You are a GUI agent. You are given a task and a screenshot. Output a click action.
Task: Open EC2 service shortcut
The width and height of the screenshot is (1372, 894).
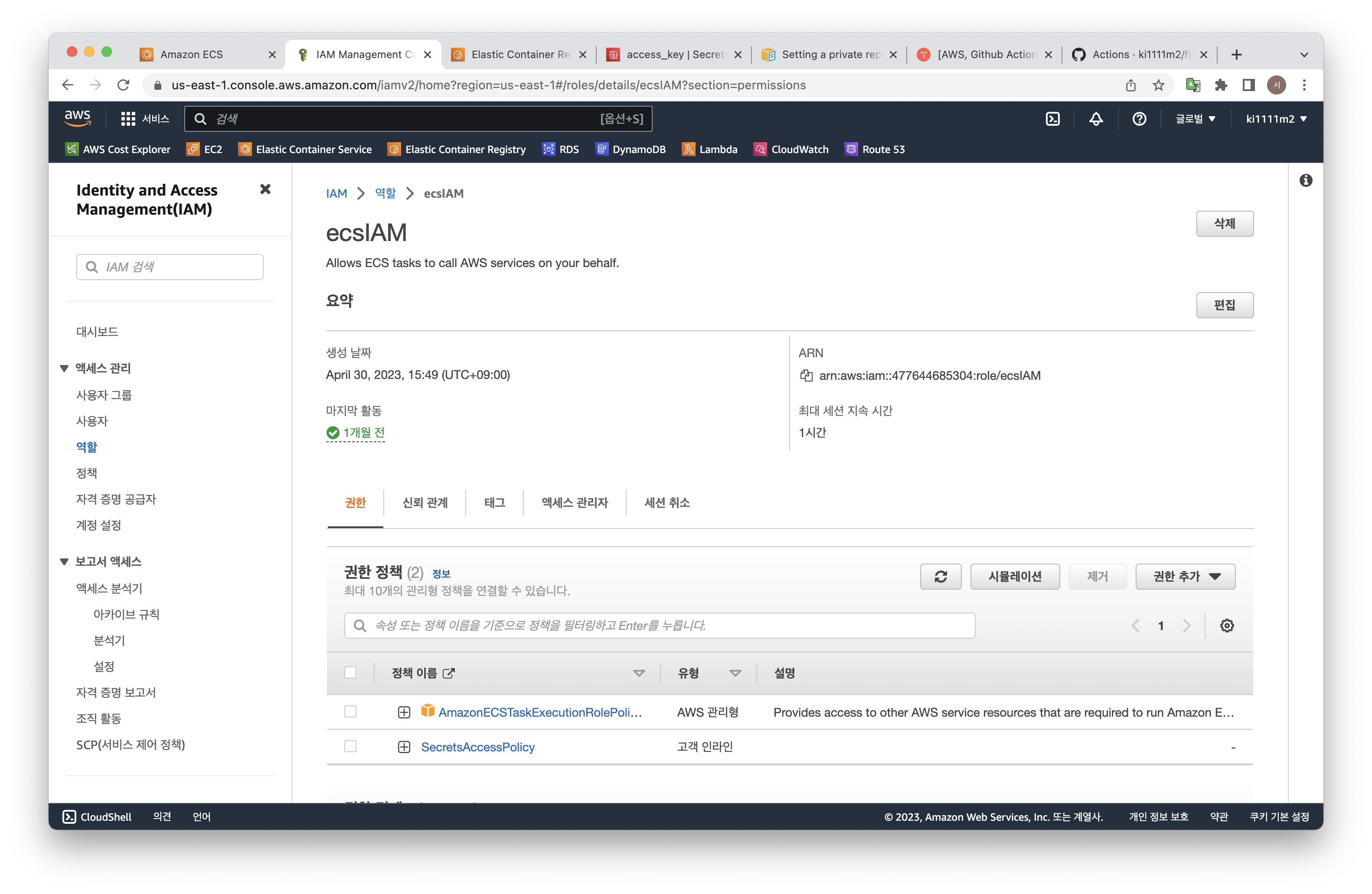pyautogui.click(x=205, y=149)
